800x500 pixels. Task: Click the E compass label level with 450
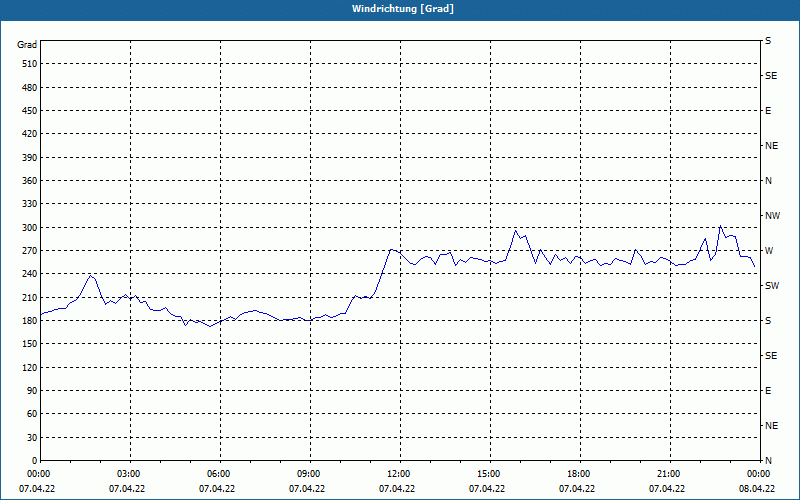tap(768, 111)
